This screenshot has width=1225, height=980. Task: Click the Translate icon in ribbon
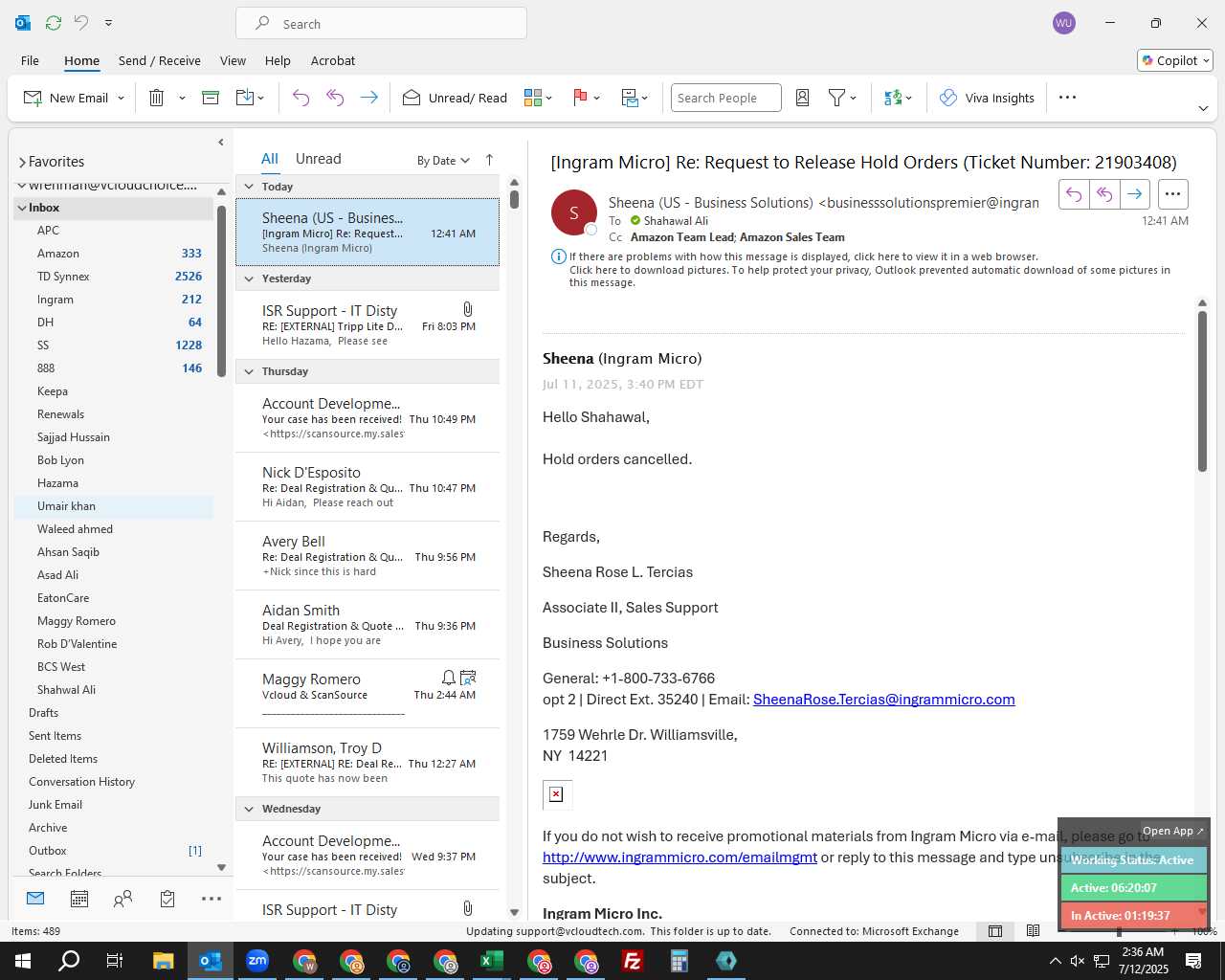[893, 98]
